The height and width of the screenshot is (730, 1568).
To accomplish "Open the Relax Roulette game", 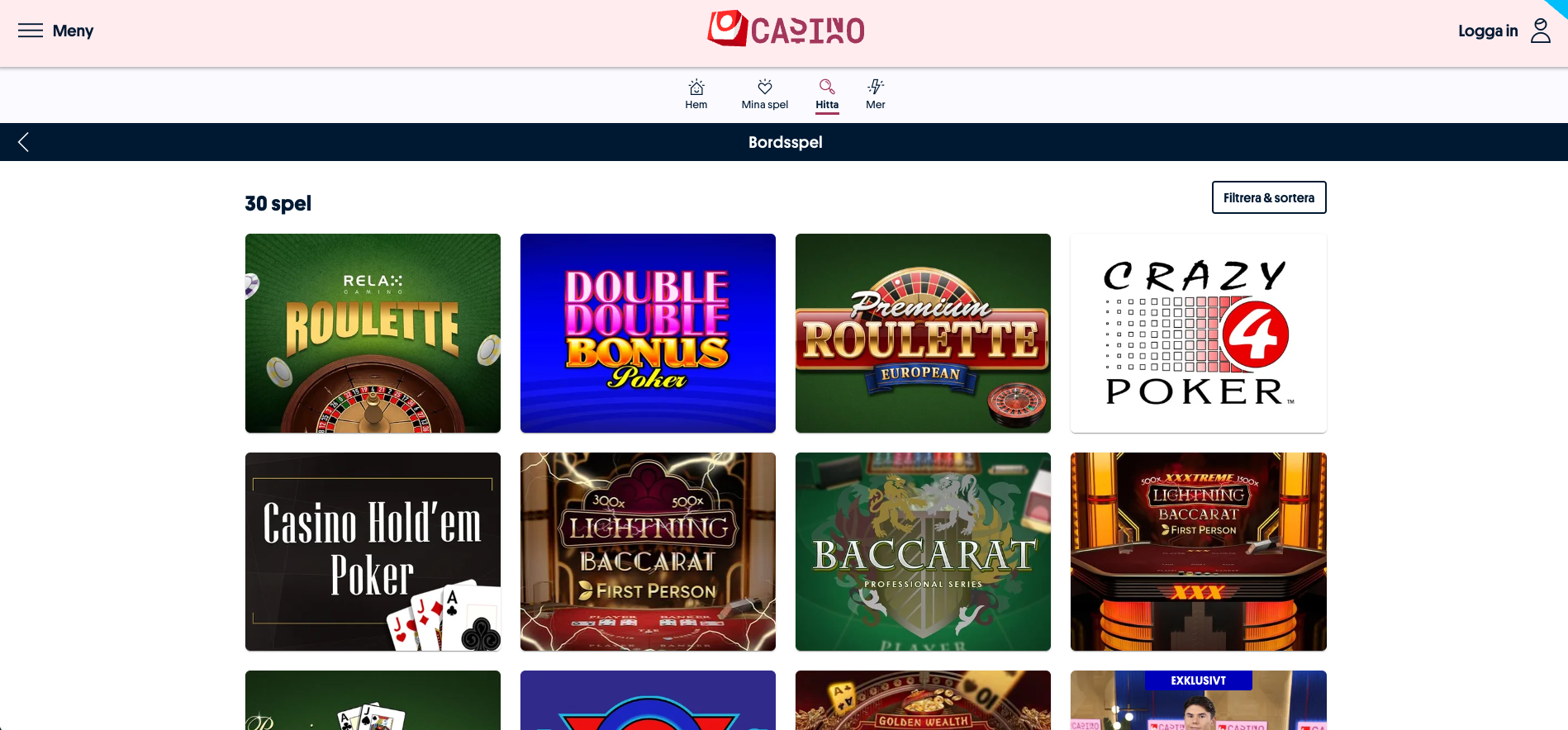I will [373, 333].
